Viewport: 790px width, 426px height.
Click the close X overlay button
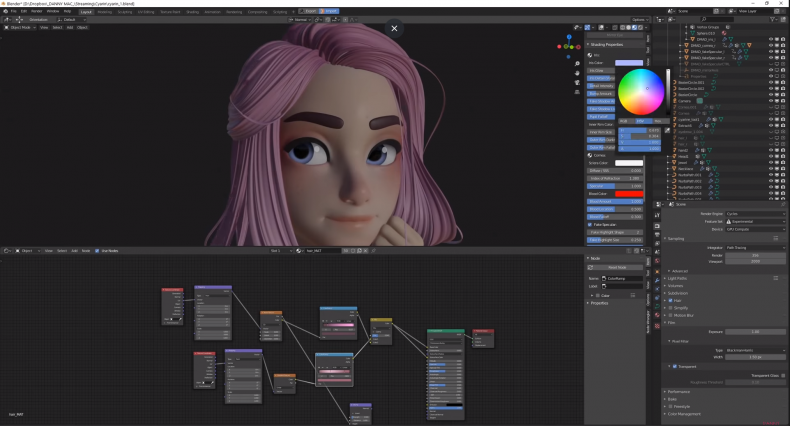394,29
